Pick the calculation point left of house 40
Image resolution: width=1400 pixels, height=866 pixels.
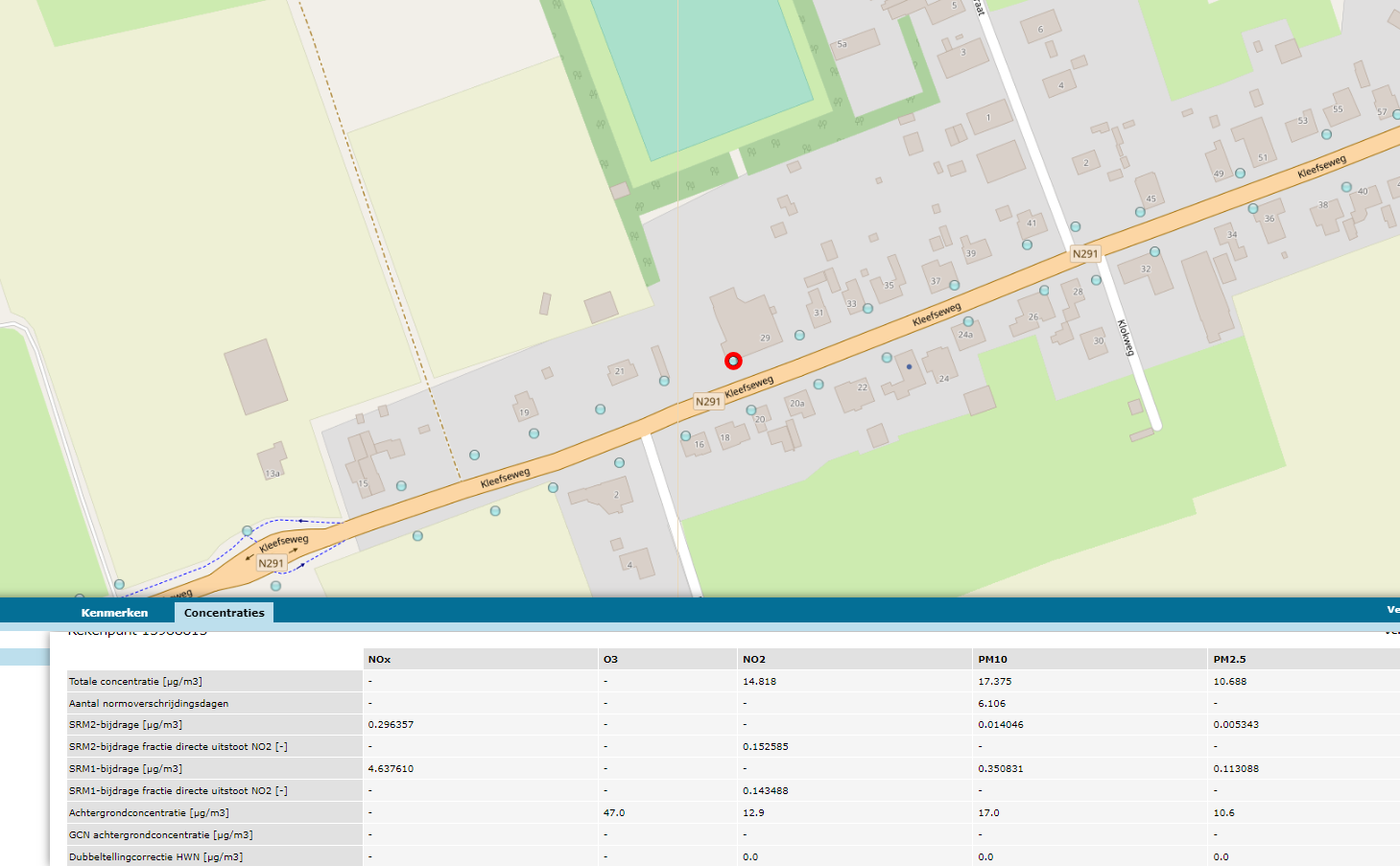coord(1346,187)
